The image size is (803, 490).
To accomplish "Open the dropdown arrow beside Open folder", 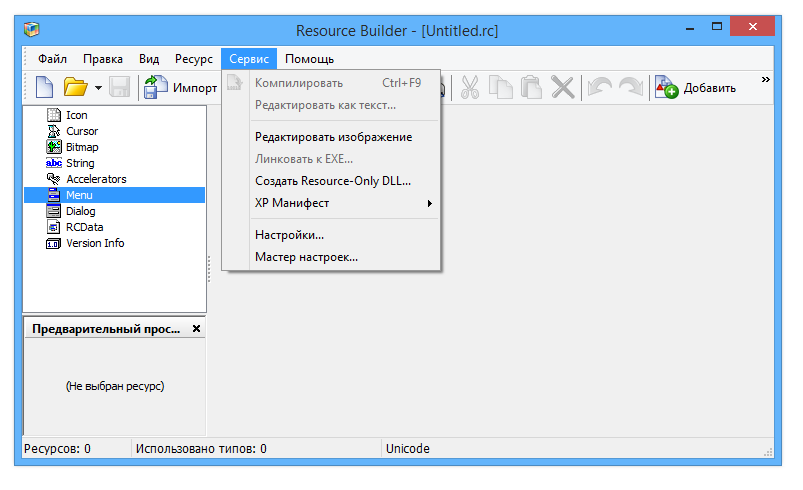I will coord(98,88).
